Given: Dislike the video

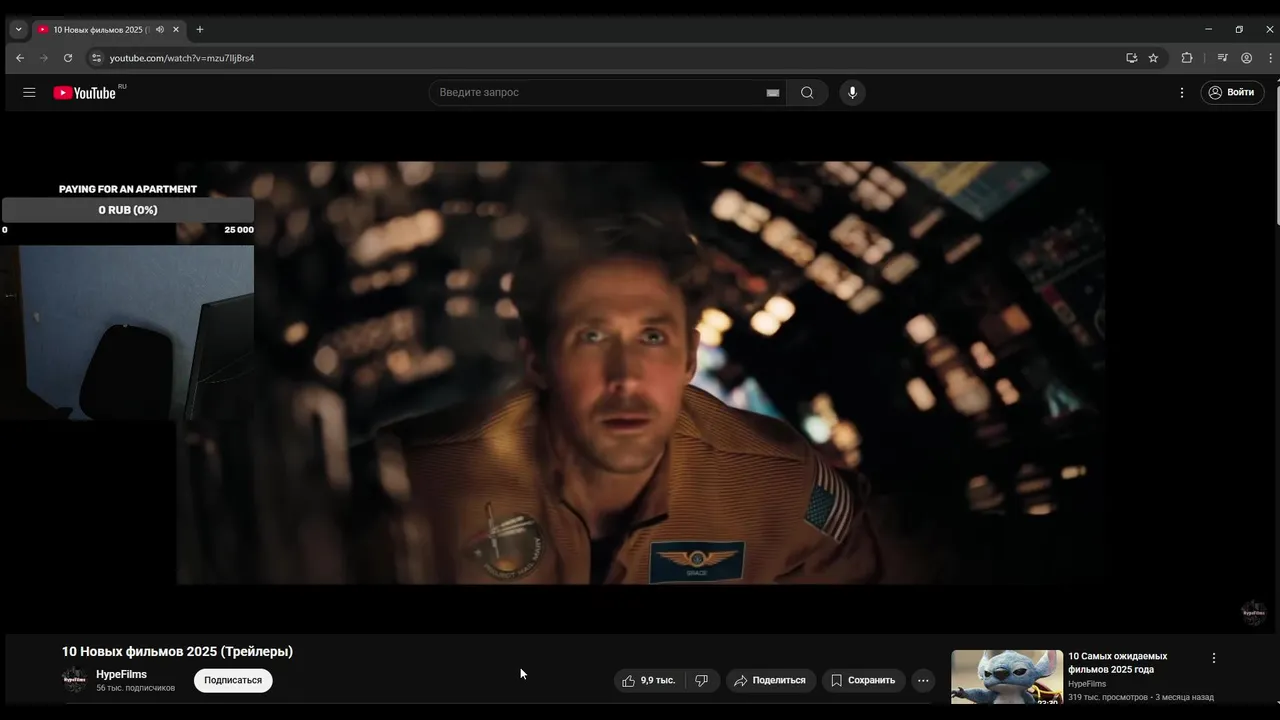Looking at the screenshot, I should (702, 680).
